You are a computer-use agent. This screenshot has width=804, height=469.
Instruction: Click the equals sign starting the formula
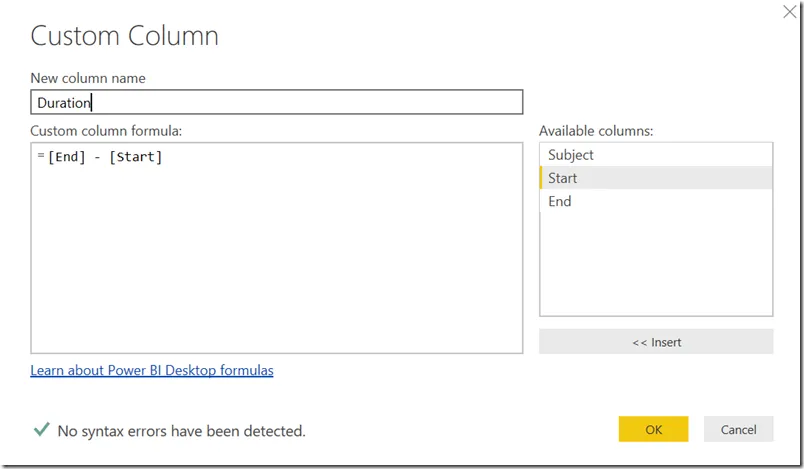(41, 157)
